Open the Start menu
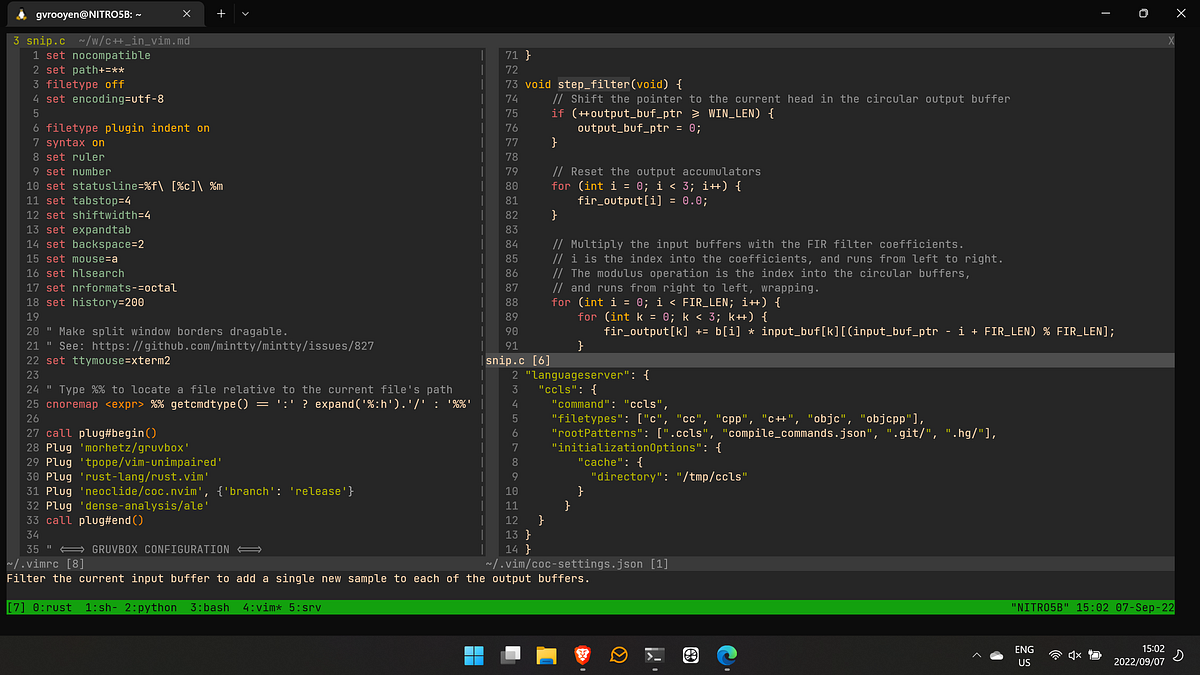 pos(474,656)
